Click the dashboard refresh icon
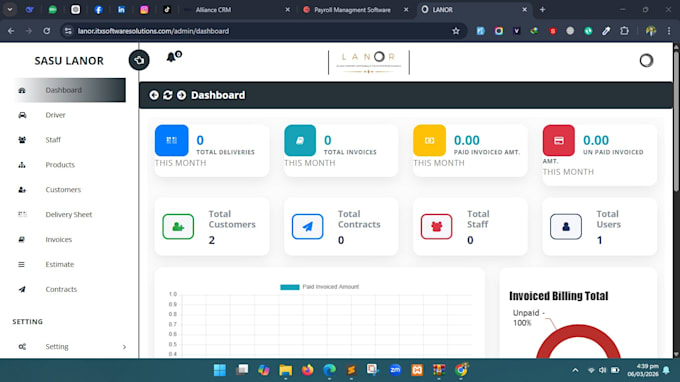The image size is (680, 382). pyautogui.click(x=168, y=95)
